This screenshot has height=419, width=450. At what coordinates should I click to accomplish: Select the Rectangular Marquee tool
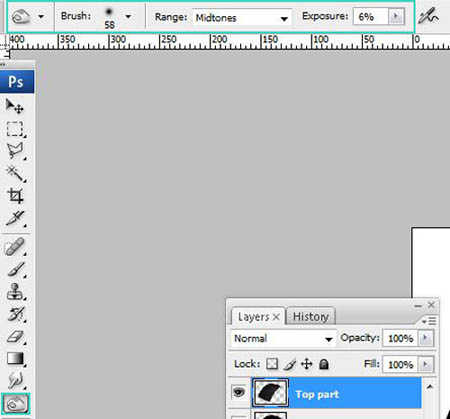click(15, 129)
